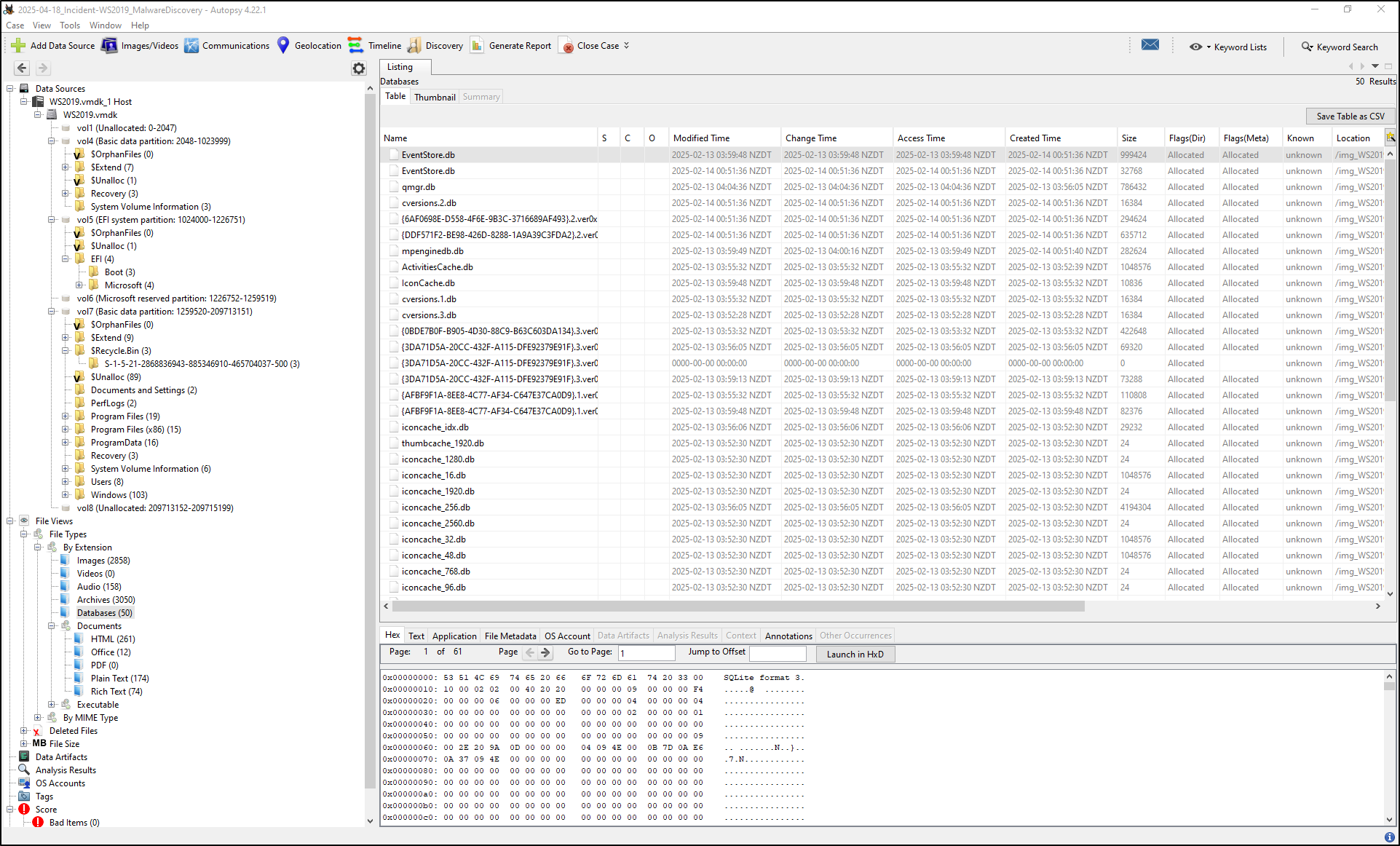The width and height of the screenshot is (1400, 846).
Task: Expand the By MIME Type node
Action: coord(38,718)
